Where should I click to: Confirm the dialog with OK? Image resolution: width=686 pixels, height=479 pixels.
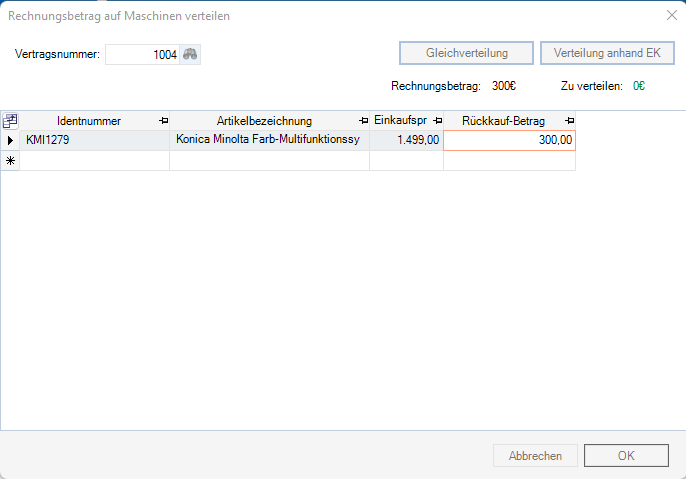[626, 455]
